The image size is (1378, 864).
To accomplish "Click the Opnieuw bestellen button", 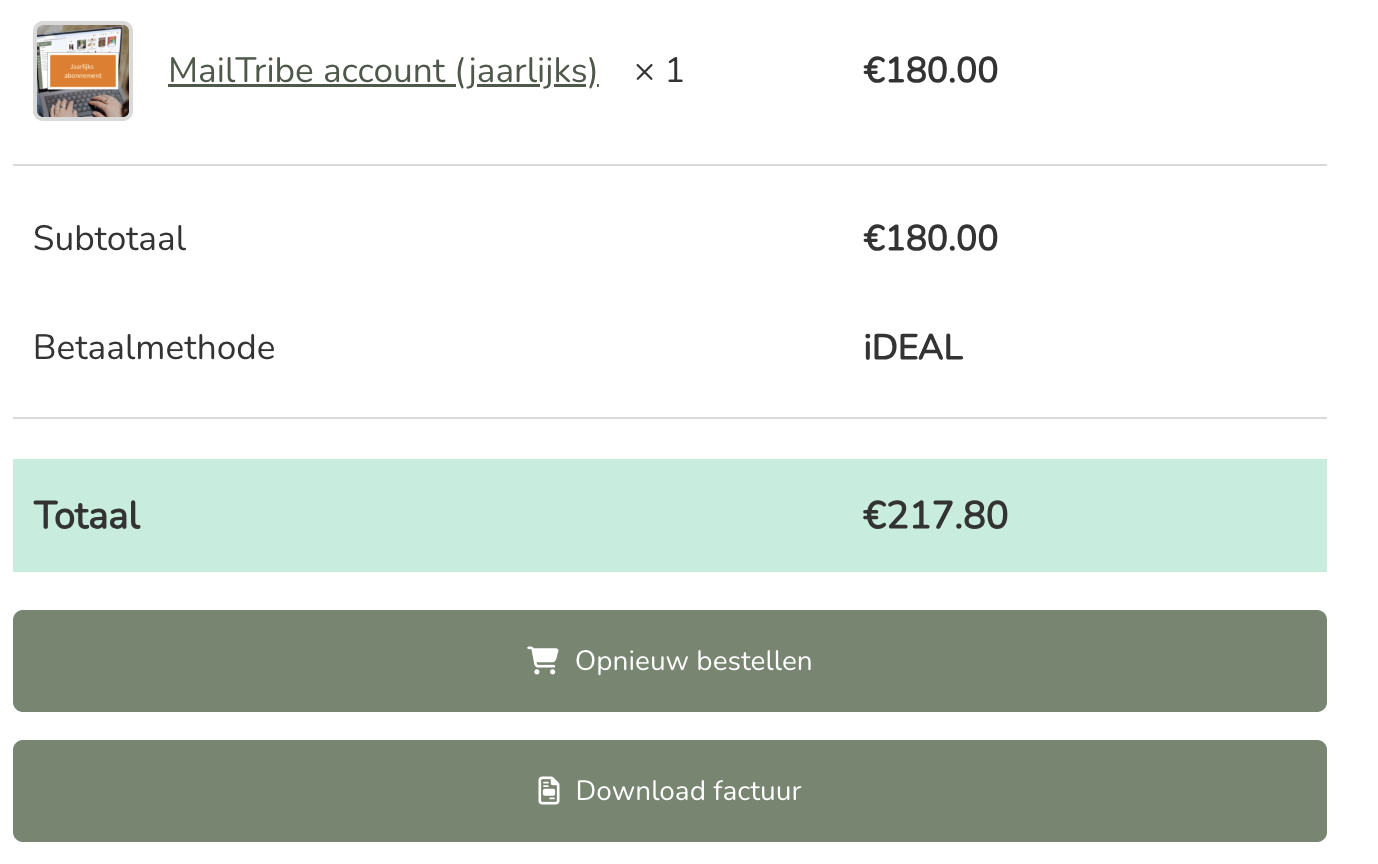I will [669, 660].
